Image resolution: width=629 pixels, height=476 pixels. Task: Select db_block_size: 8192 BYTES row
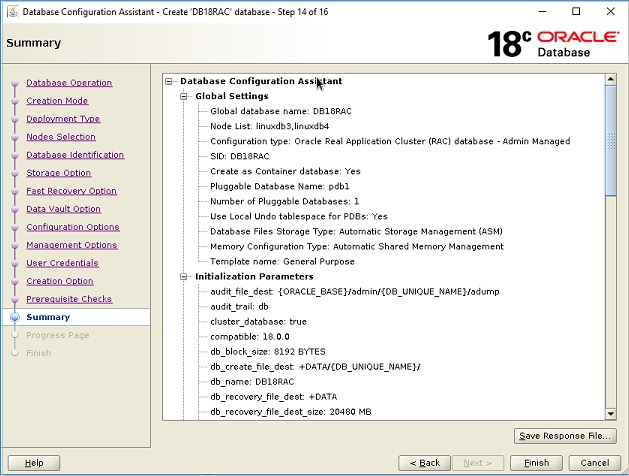[268, 352]
